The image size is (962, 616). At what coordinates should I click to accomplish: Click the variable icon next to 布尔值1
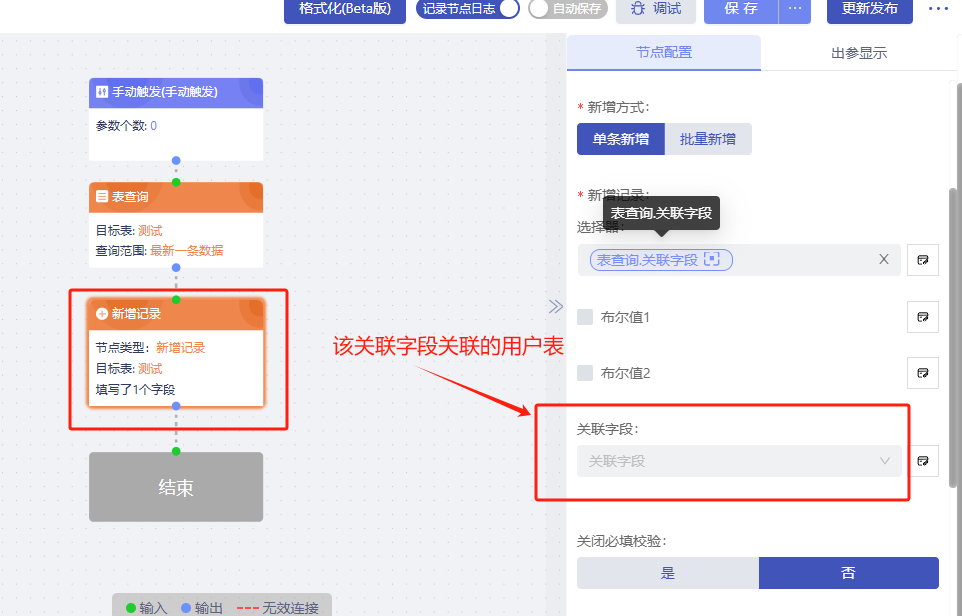click(x=922, y=317)
